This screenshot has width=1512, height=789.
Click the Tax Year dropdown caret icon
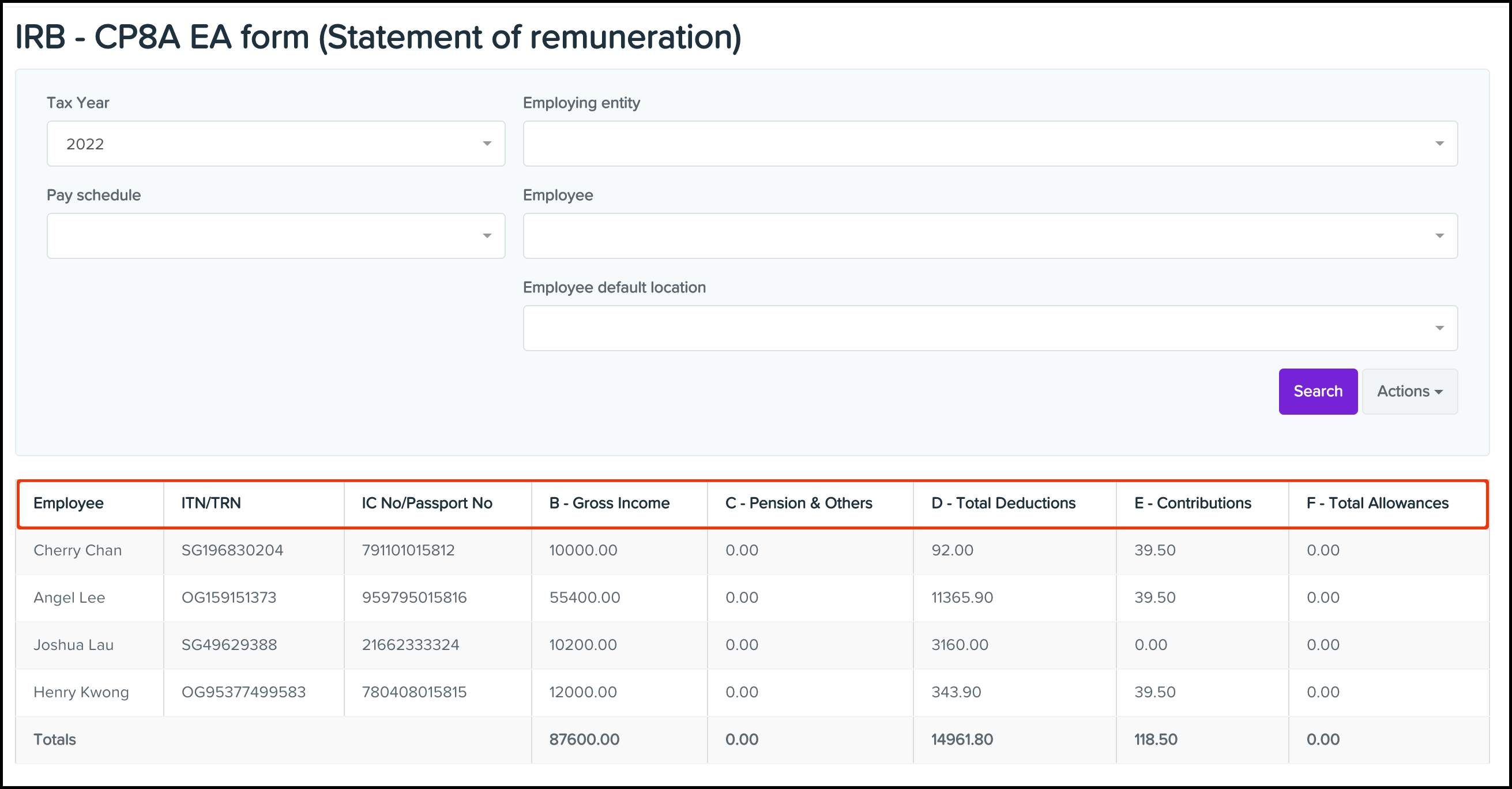pos(487,143)
